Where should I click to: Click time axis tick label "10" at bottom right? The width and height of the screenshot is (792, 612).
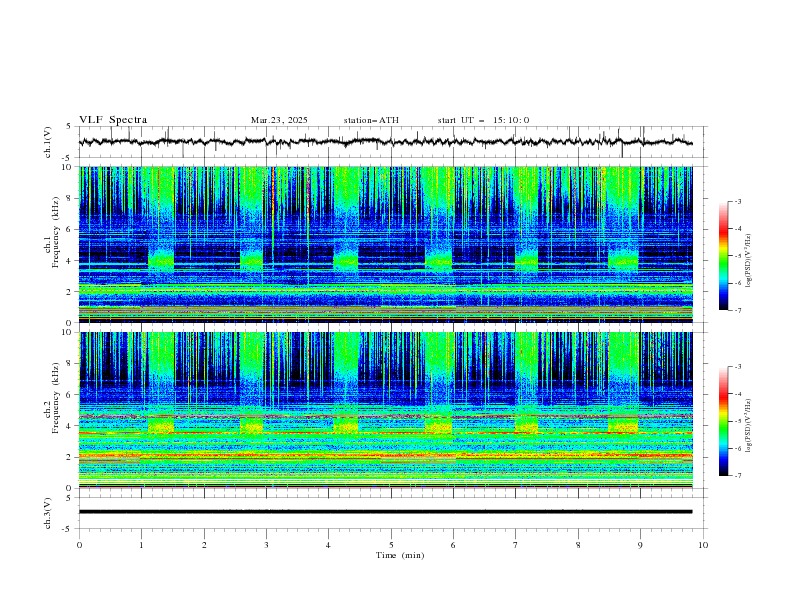(703, 545)
